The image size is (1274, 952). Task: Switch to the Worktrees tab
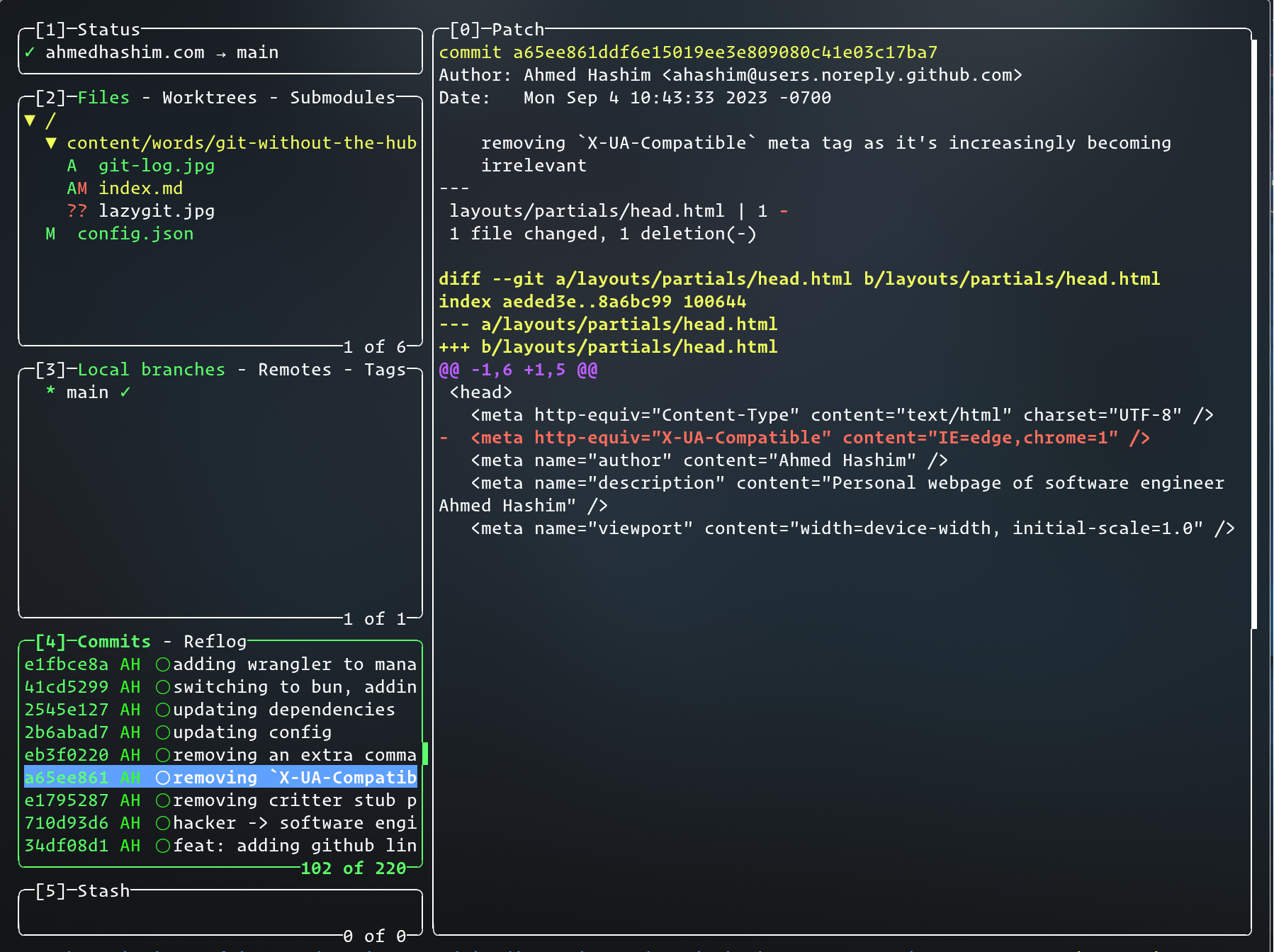pyautogui.click(x=210, y=98)
